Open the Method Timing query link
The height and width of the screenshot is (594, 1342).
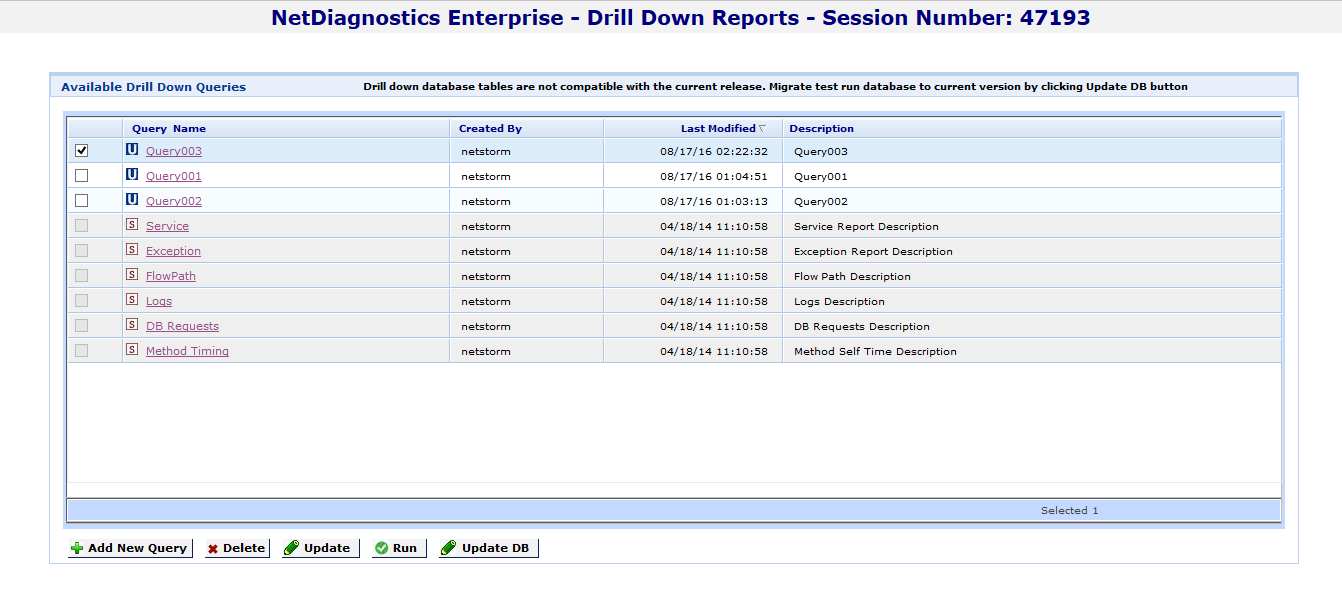[187, 351]
